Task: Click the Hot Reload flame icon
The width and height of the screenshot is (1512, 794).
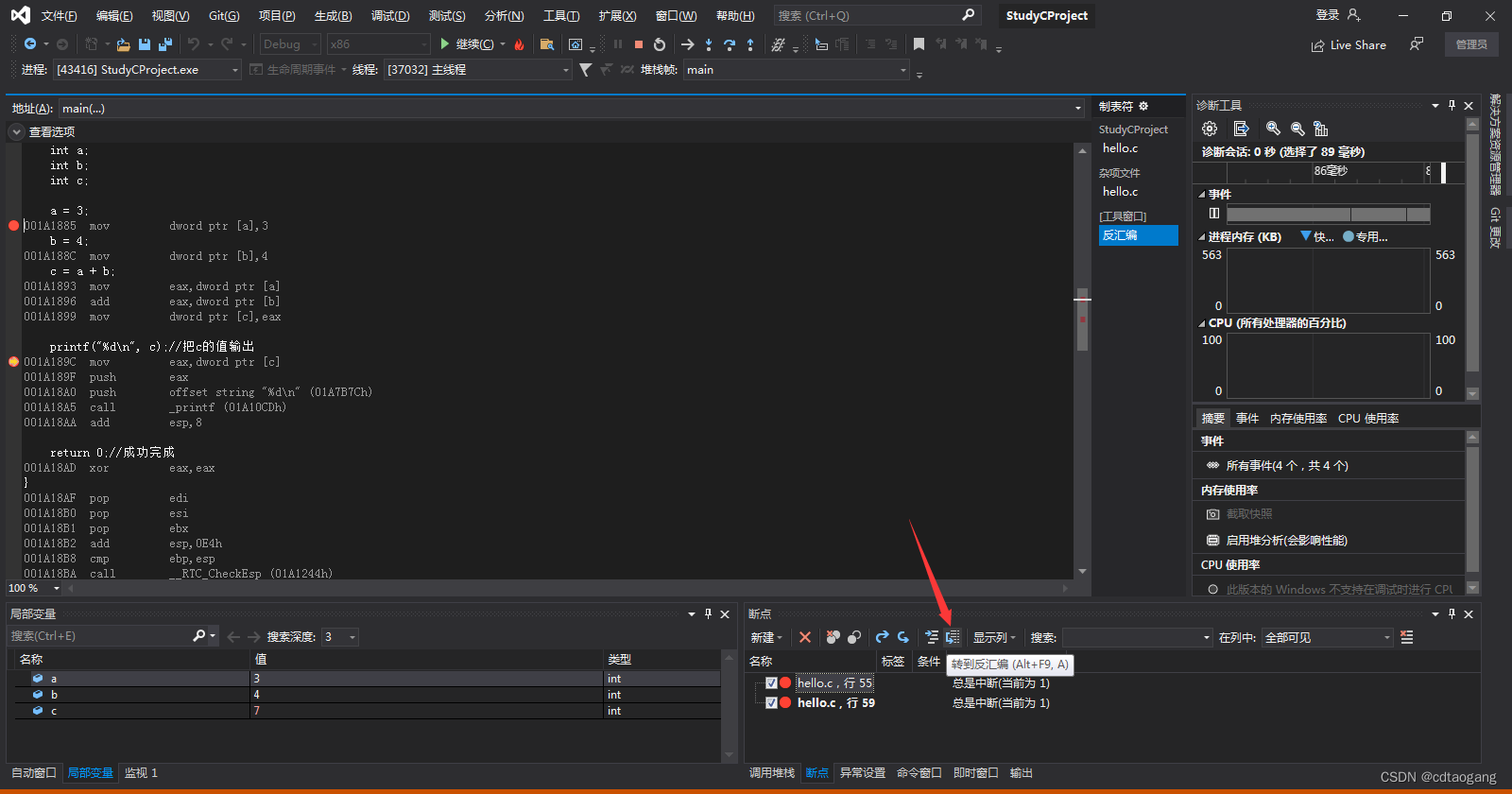Action: point(519,44)
